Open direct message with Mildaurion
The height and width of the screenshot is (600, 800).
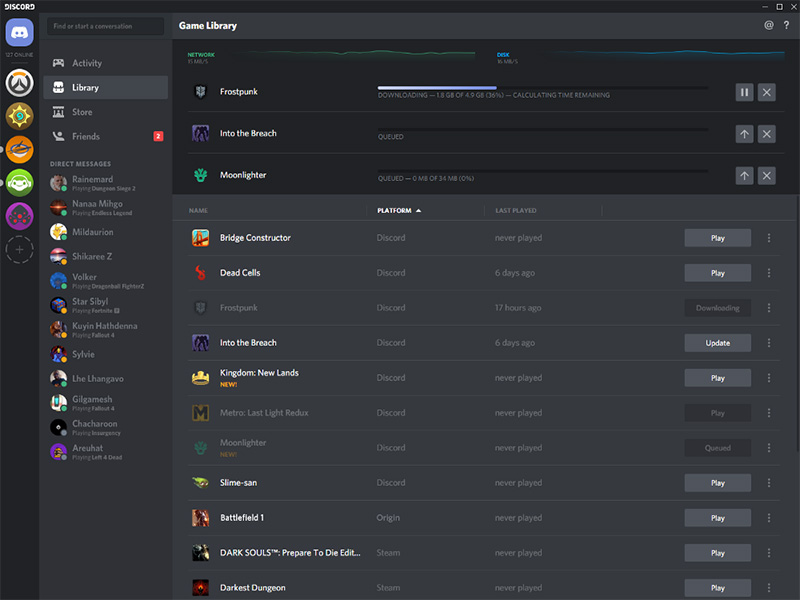tap(106, 232)
